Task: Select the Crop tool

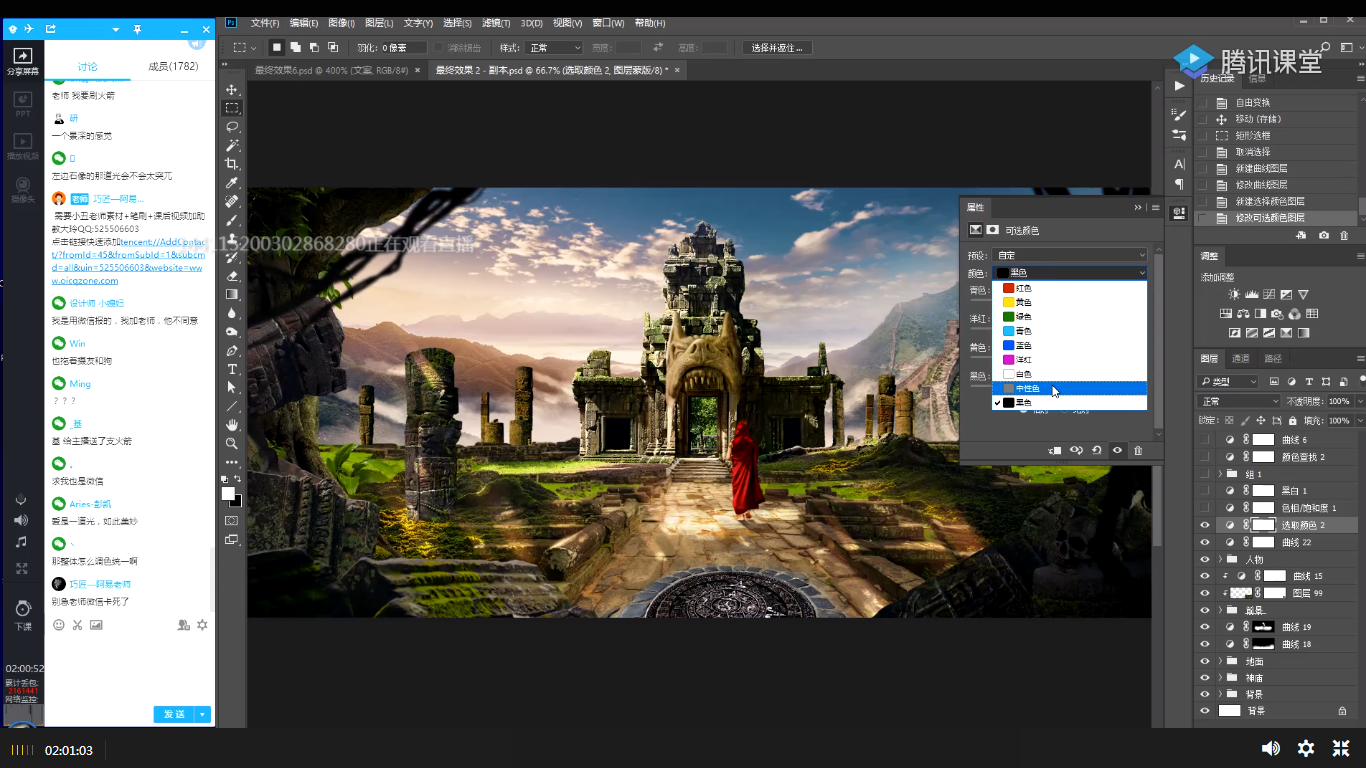Action: tap(232, 164)
